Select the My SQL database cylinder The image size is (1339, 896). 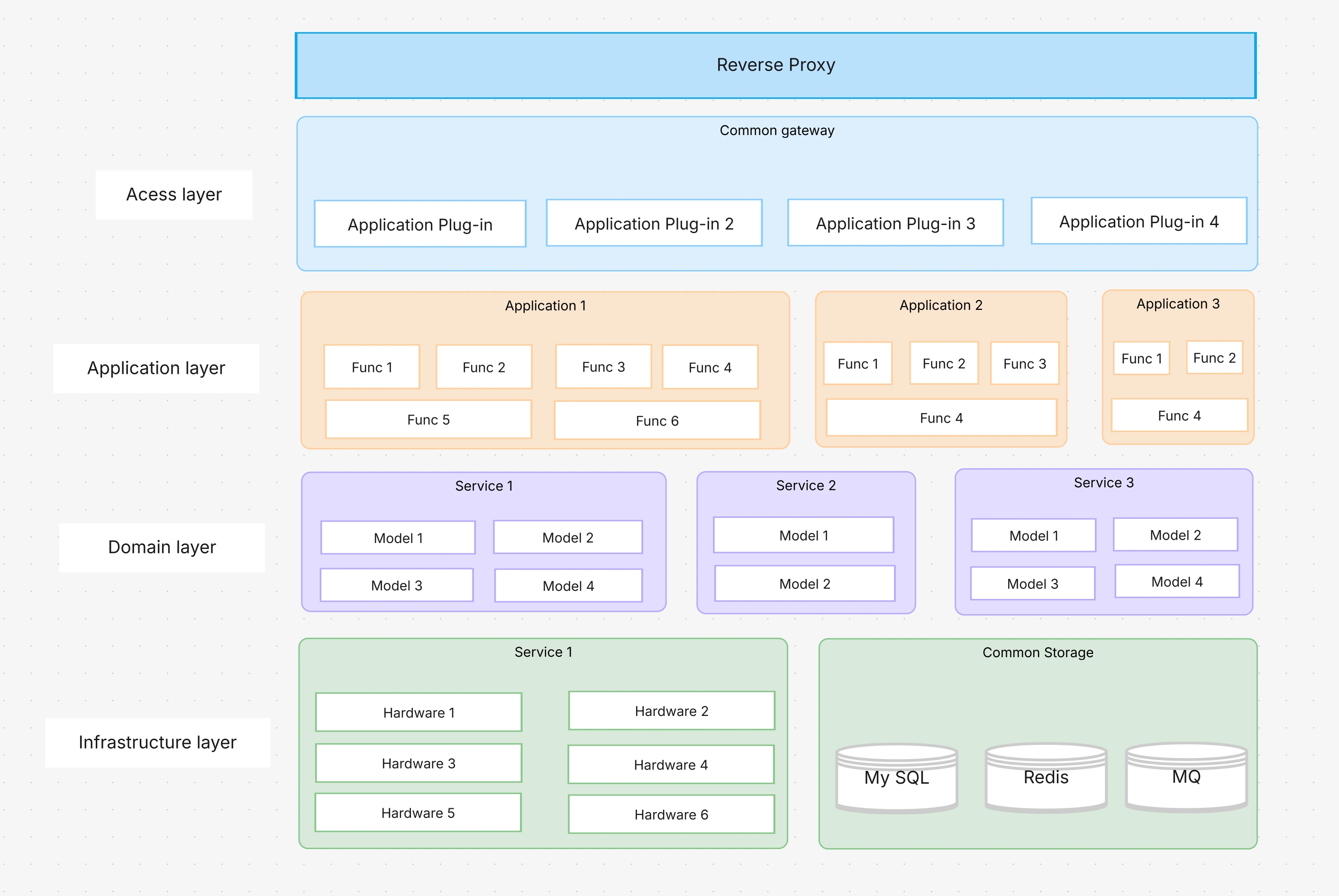pyautogui.click(x=896, y=778)
